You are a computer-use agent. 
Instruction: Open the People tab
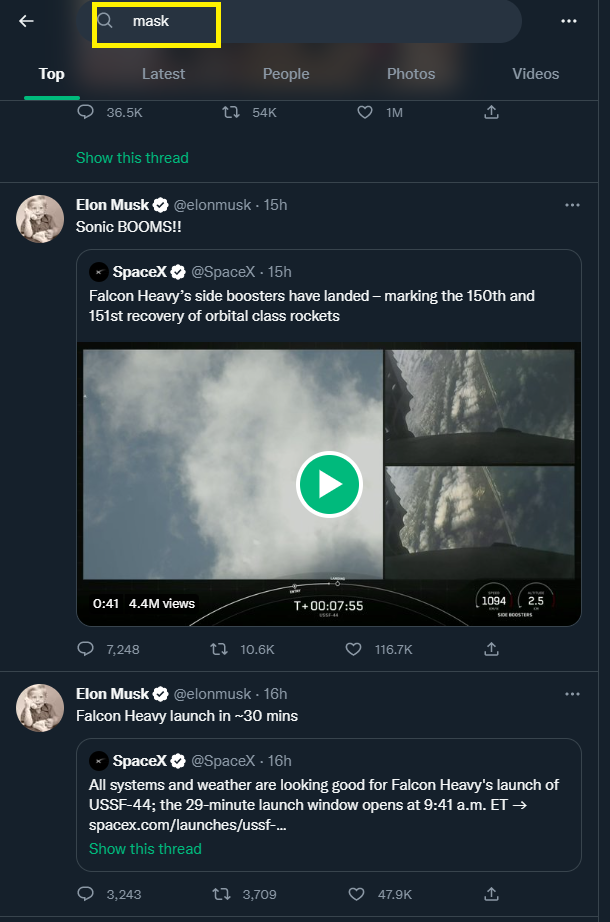tap(286, 74)
